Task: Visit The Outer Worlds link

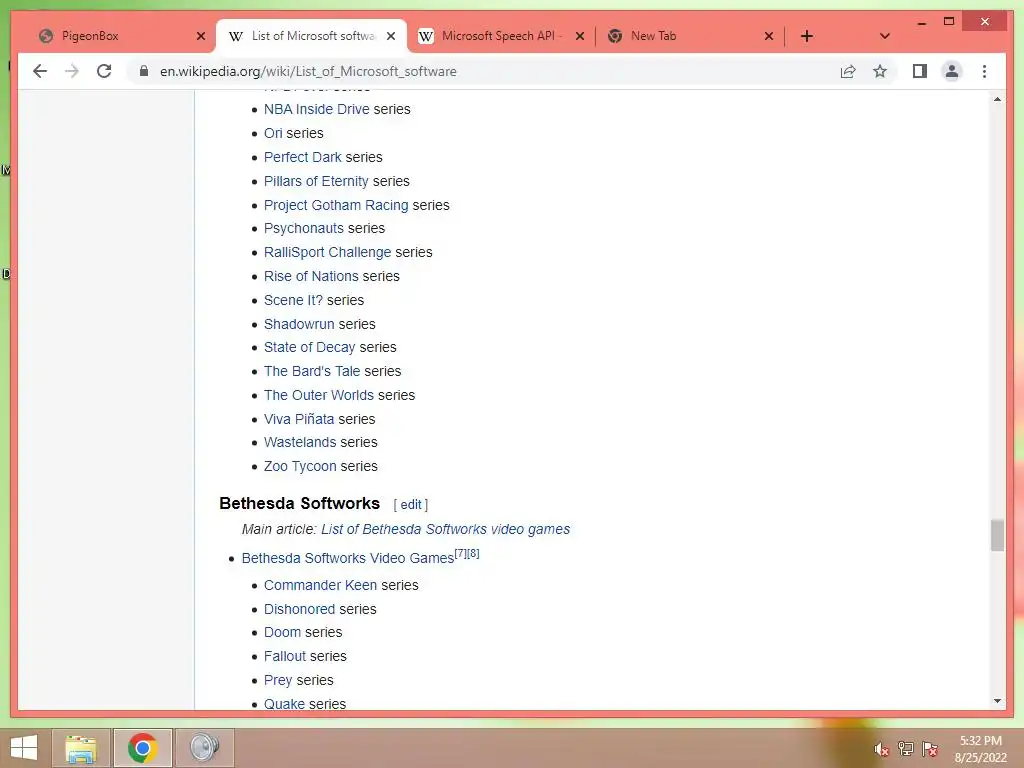Action: (x=319, y=395)
